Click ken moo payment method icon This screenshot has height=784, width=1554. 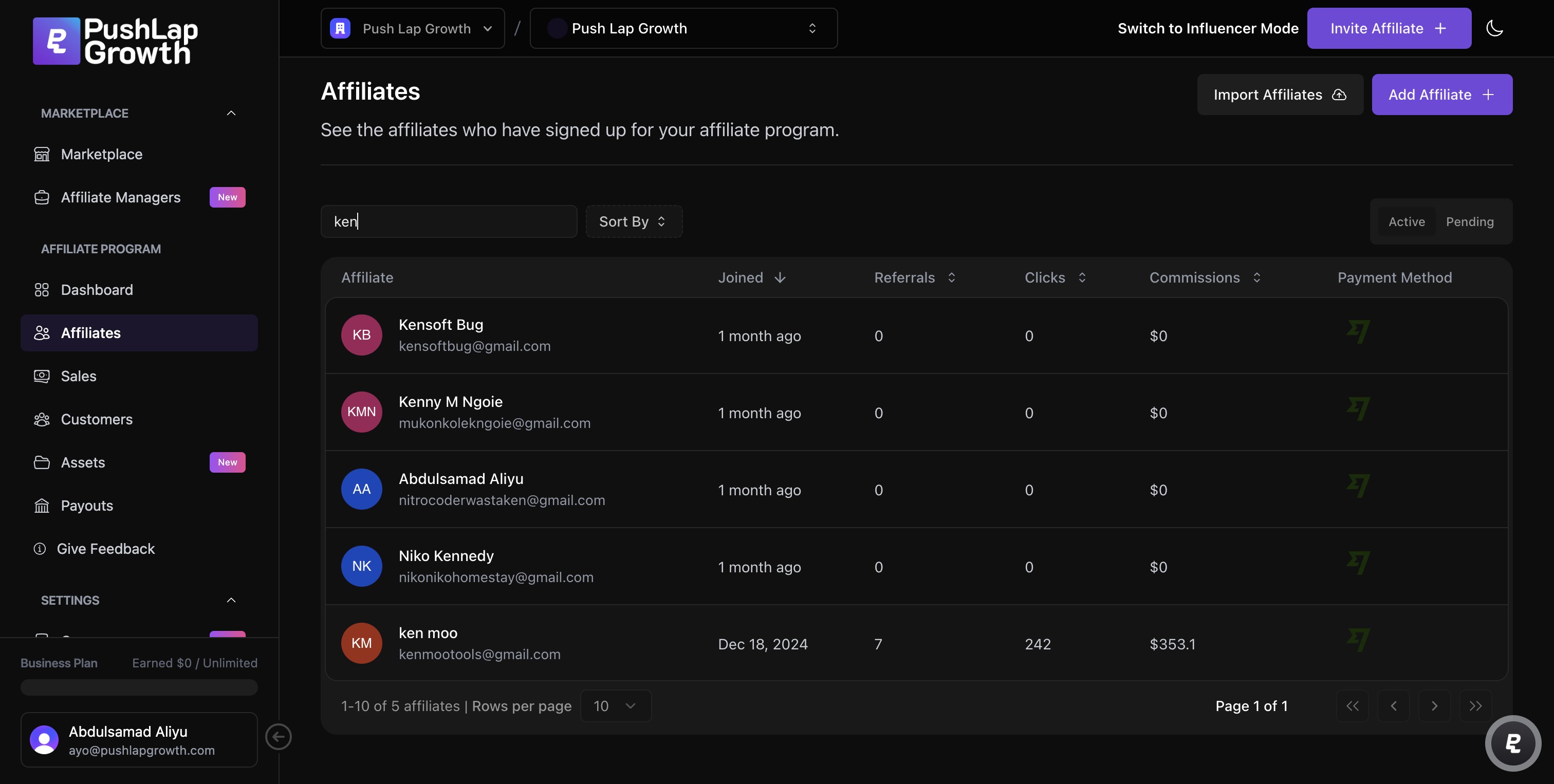click(x=1359, y=641)
